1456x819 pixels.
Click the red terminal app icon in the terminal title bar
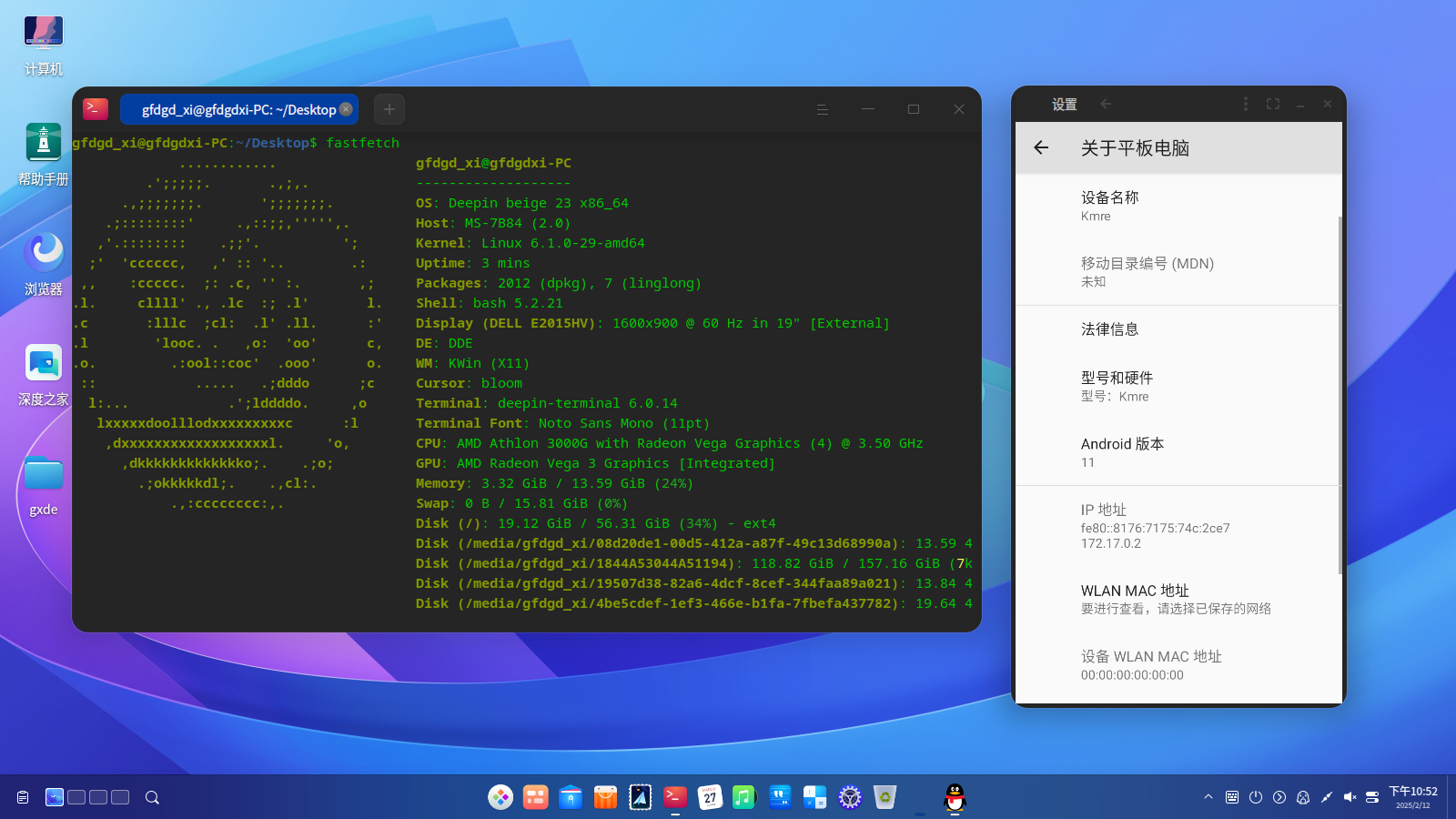pos(96,109)
